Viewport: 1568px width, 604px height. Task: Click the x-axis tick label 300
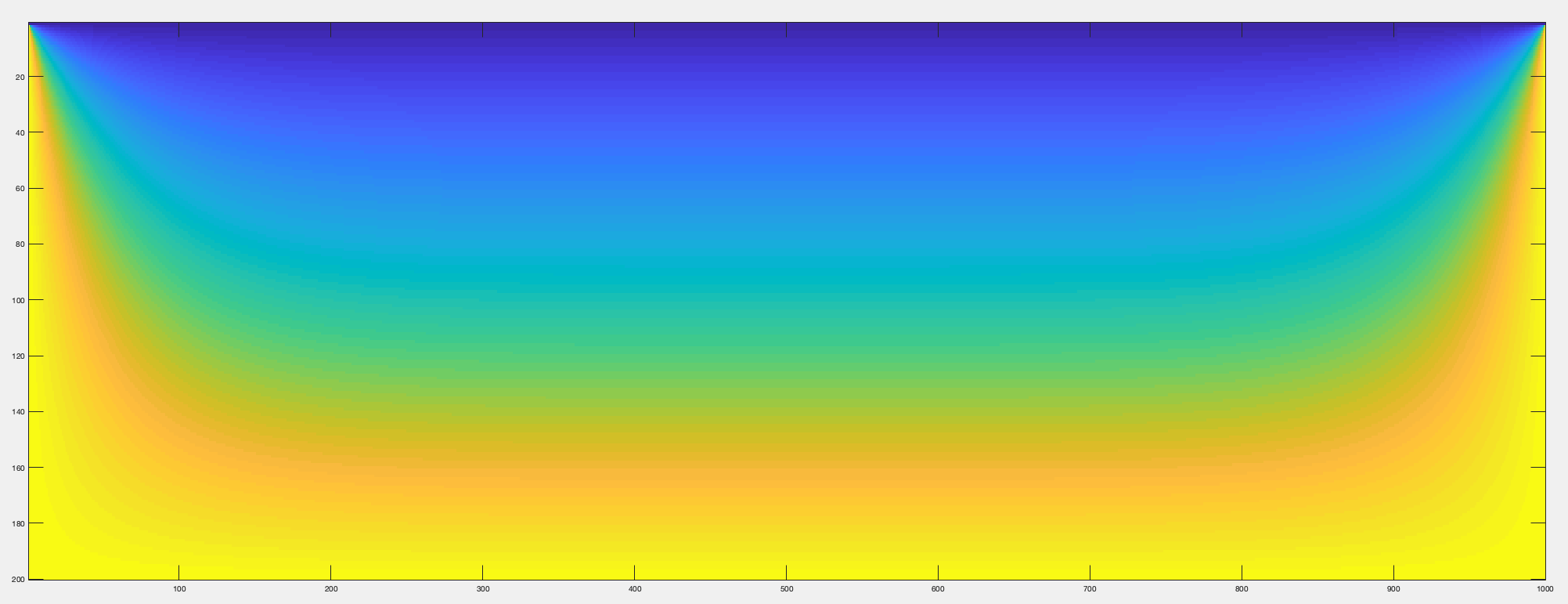point(483,589)
